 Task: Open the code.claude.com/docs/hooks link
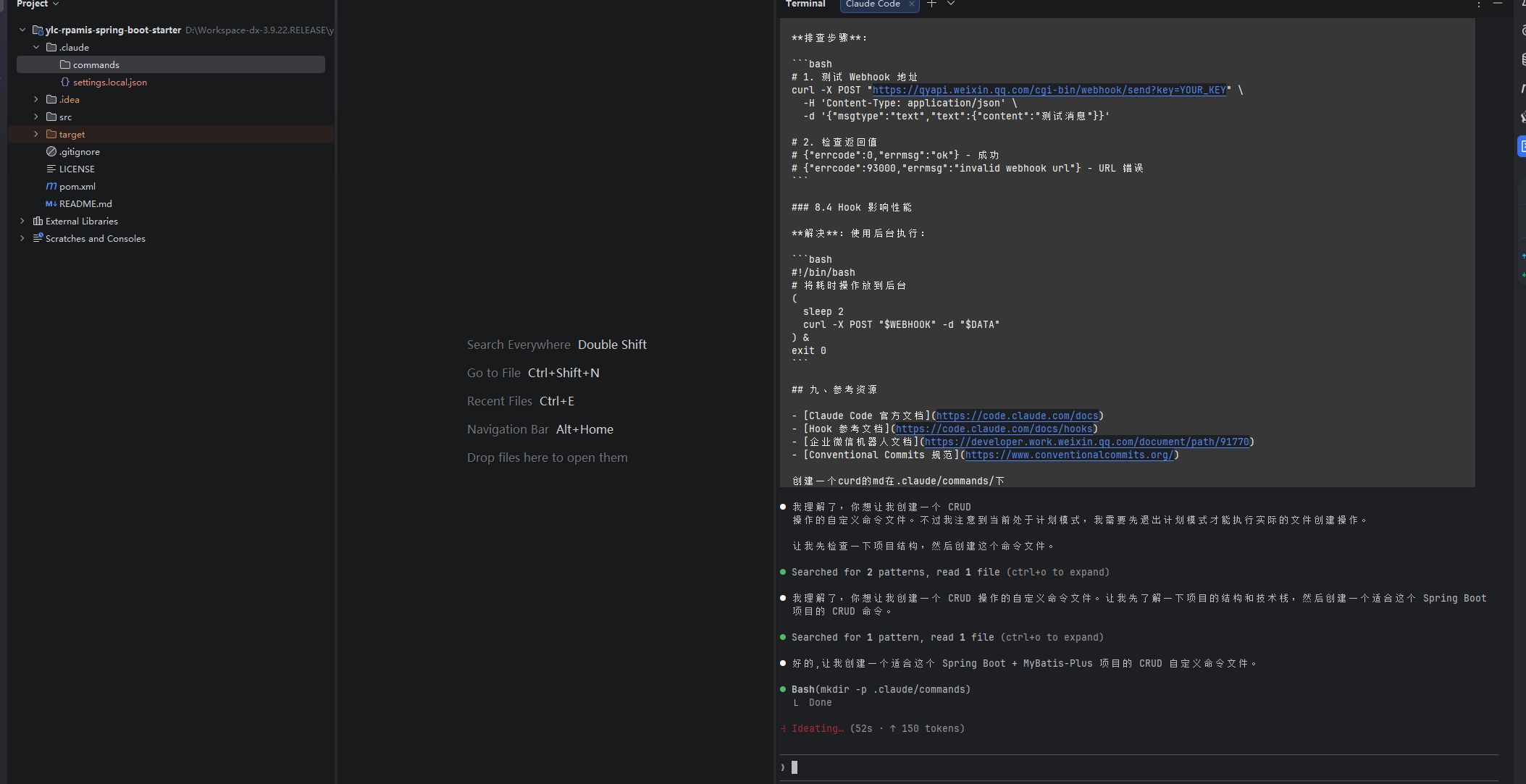click(x=994, y=429)
